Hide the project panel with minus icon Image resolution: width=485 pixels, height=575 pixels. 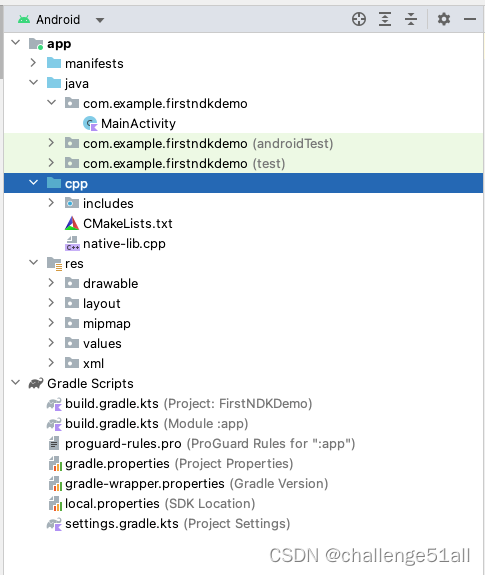(x=470, y=19)
